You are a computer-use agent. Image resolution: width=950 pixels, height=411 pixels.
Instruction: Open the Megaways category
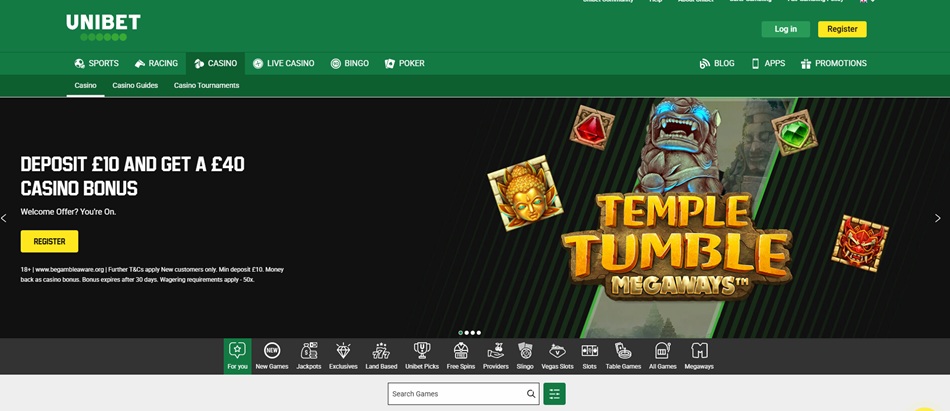(x=699, y=356)
